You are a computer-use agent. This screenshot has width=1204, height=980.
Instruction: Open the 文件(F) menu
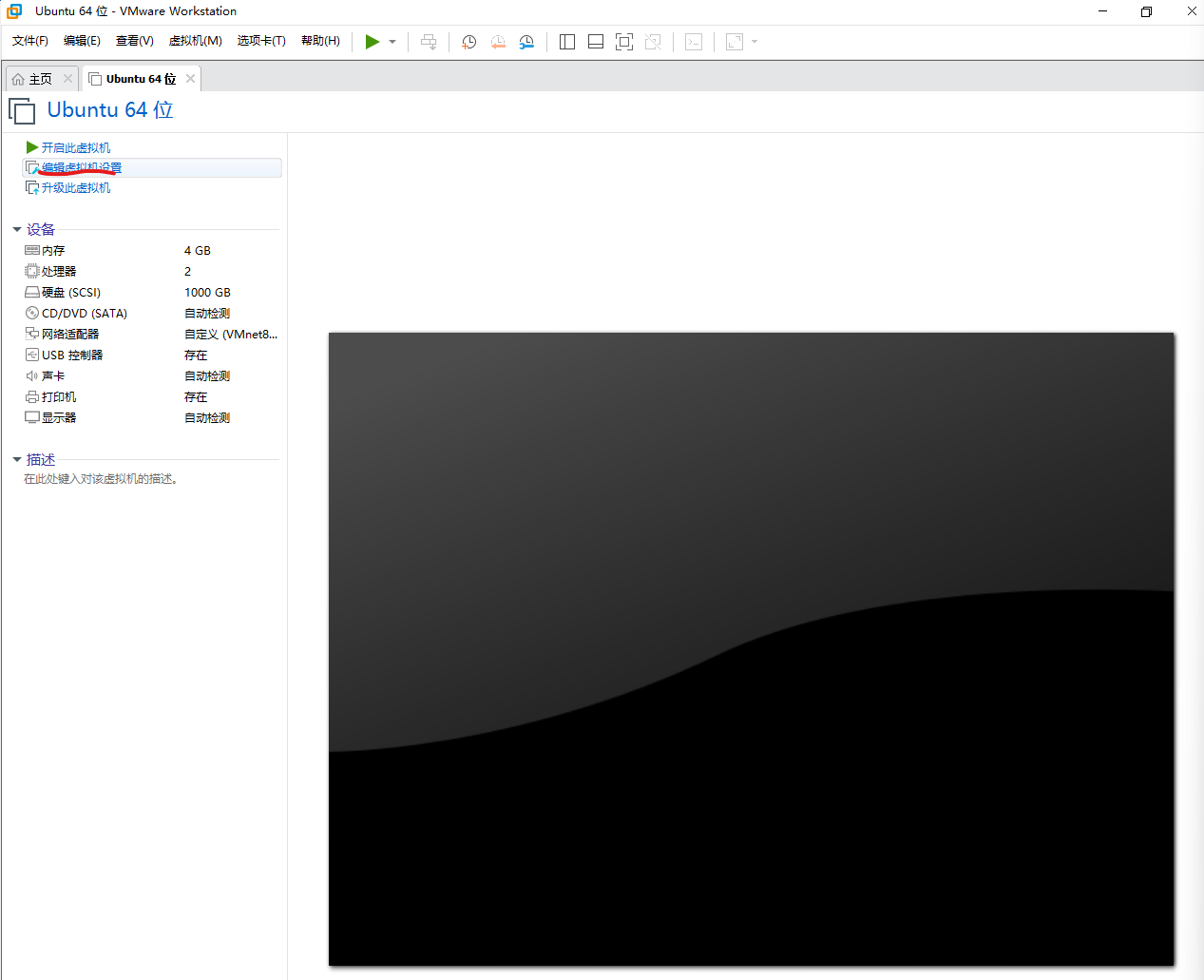point(30,41)
